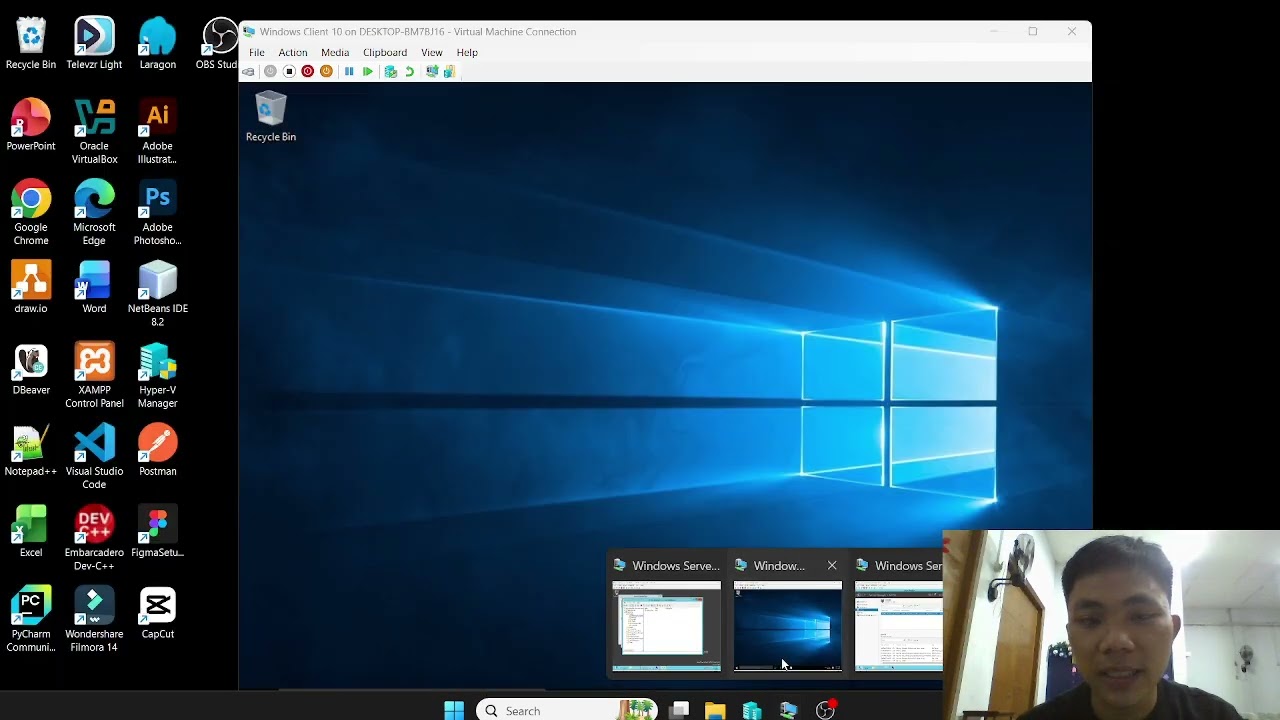Select the Word desktop shortcut
1280x720 pixels.
(94, 287)
